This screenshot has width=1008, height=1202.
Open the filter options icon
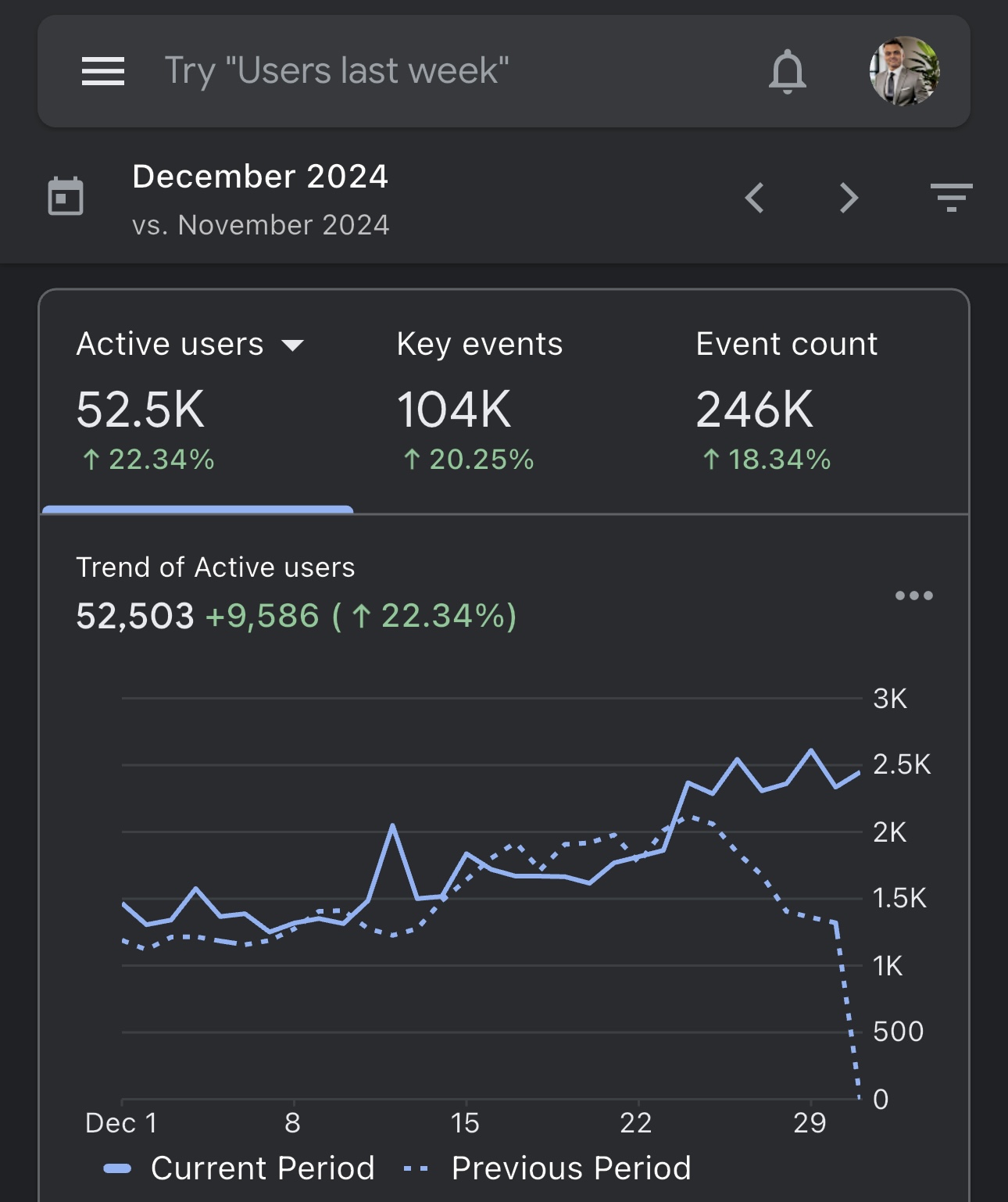pos(951,198)
